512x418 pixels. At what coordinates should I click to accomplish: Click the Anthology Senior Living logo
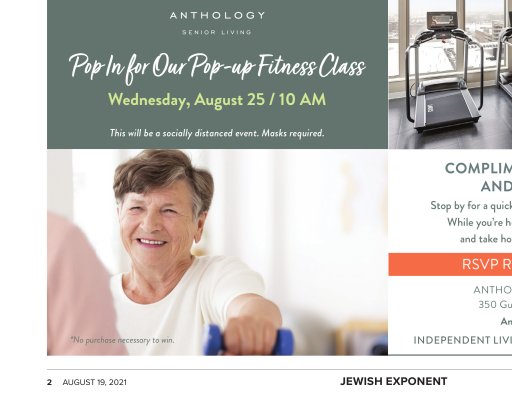tap(217, 23)
